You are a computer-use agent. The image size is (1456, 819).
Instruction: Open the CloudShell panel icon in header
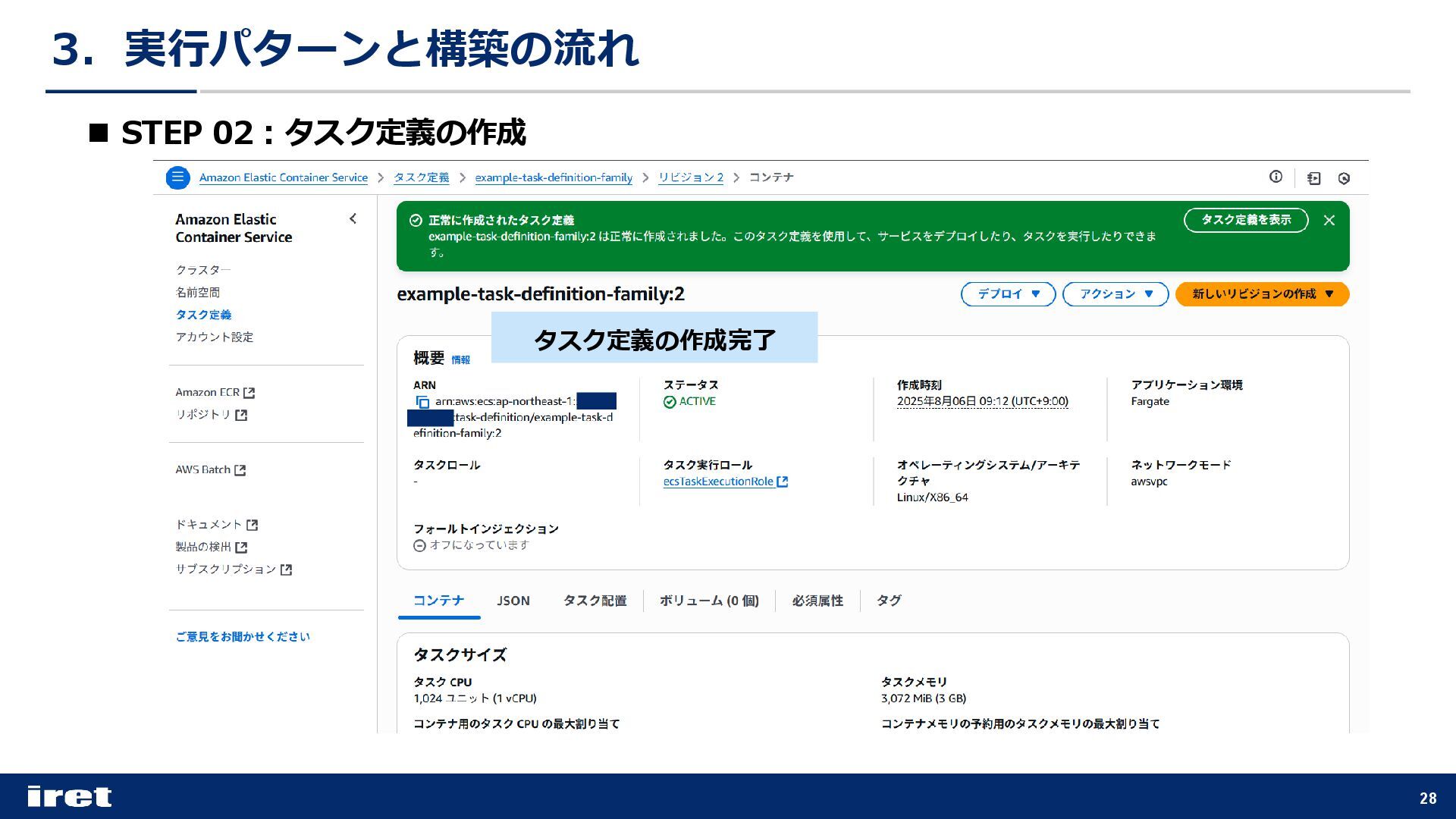coord(1313,178)
